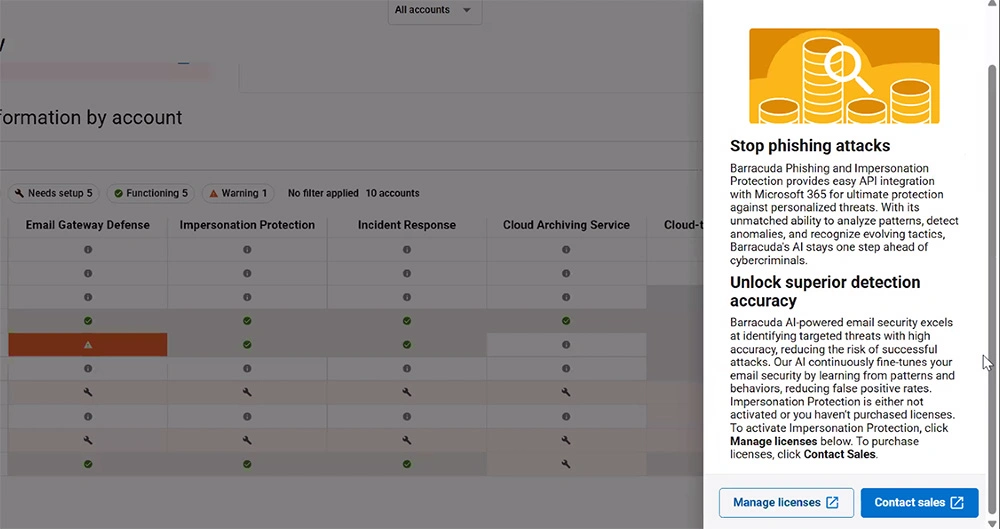Click the Impersonation Protection green check in the warning row
This screenshot has height=529, width=1000.
[247, 345]
